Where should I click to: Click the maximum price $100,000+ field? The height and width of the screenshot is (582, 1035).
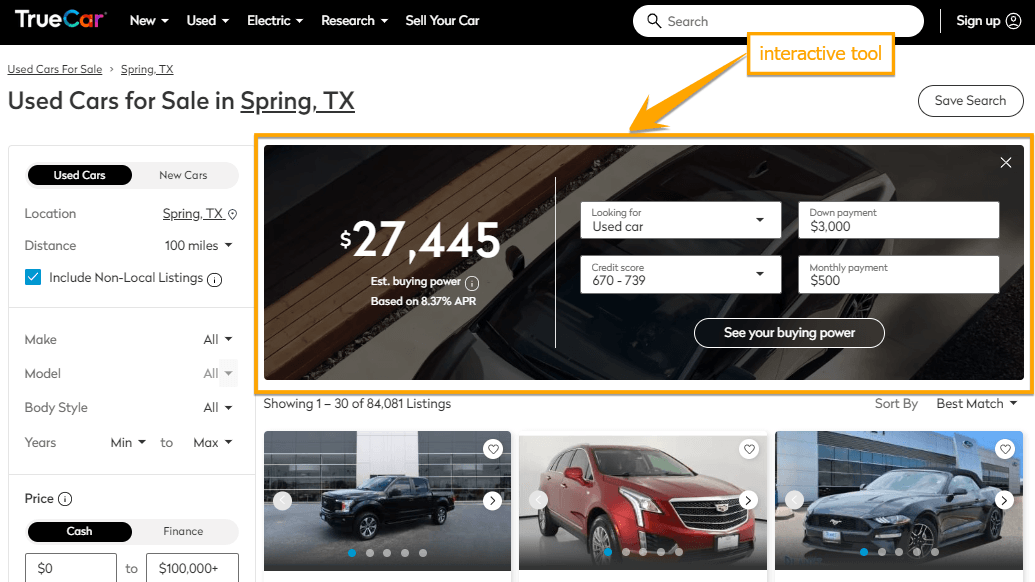click(192, 568)
